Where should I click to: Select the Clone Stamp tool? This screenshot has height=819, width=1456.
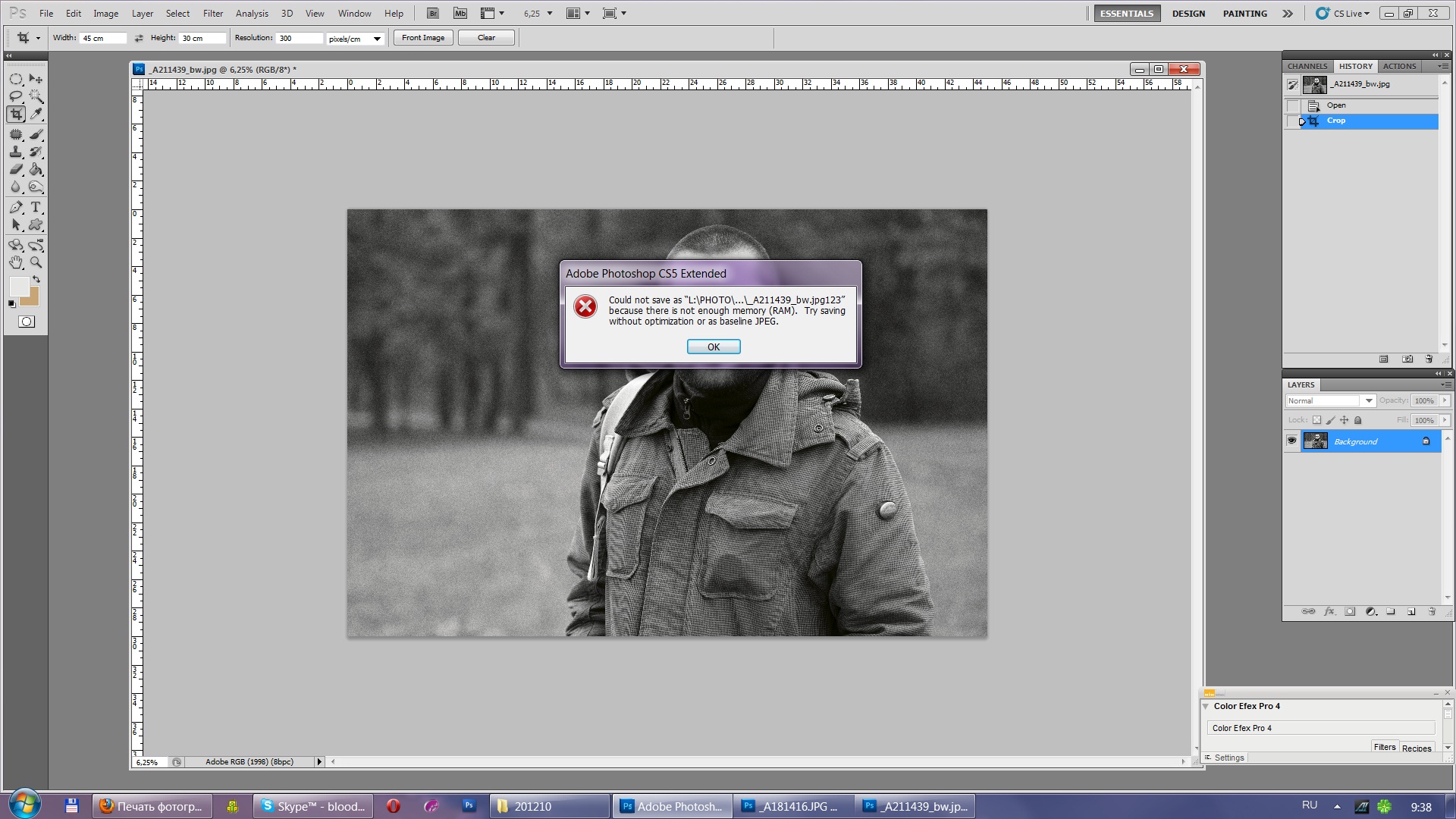click(16, 152)
